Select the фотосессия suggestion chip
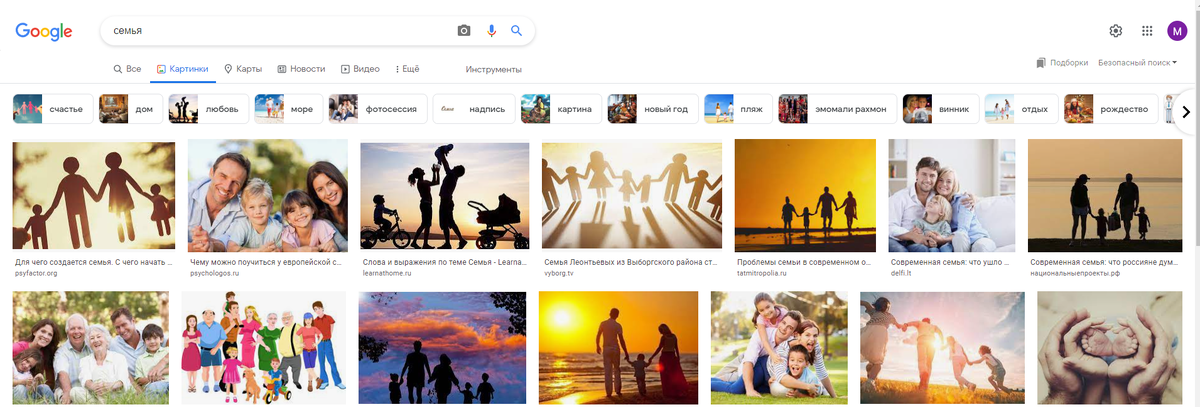 click(x=378, y=108)
